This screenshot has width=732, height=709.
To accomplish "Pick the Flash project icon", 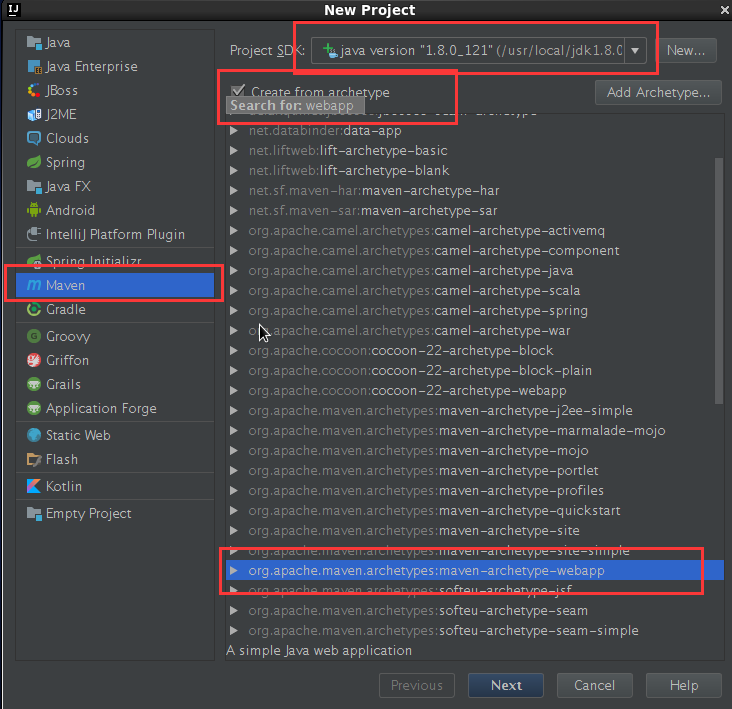I will (x=34, y=459).
